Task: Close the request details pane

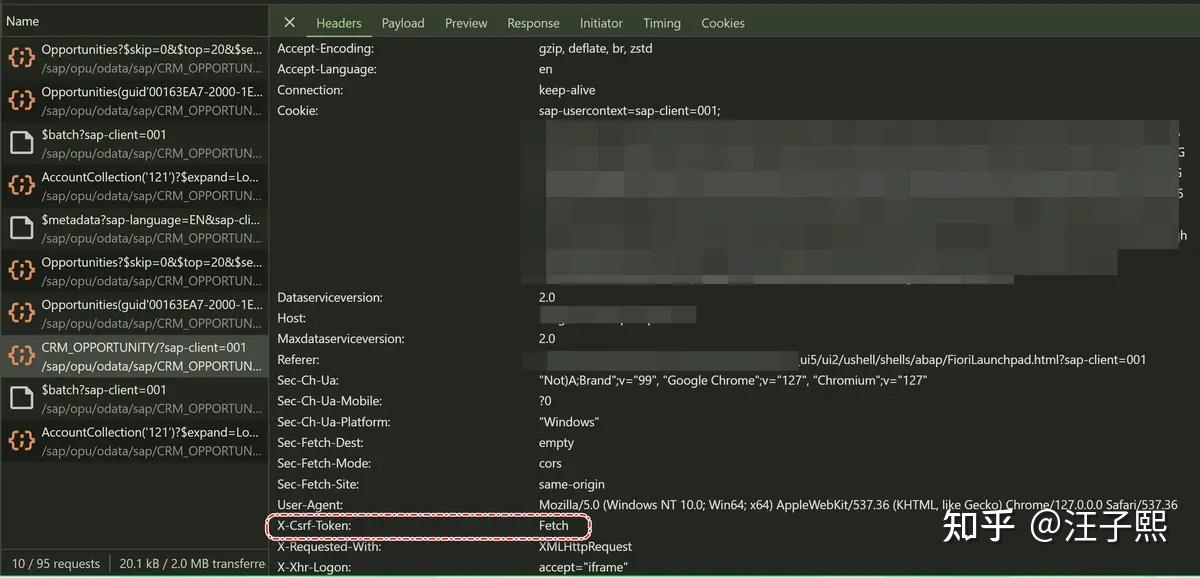Action: 289,23
